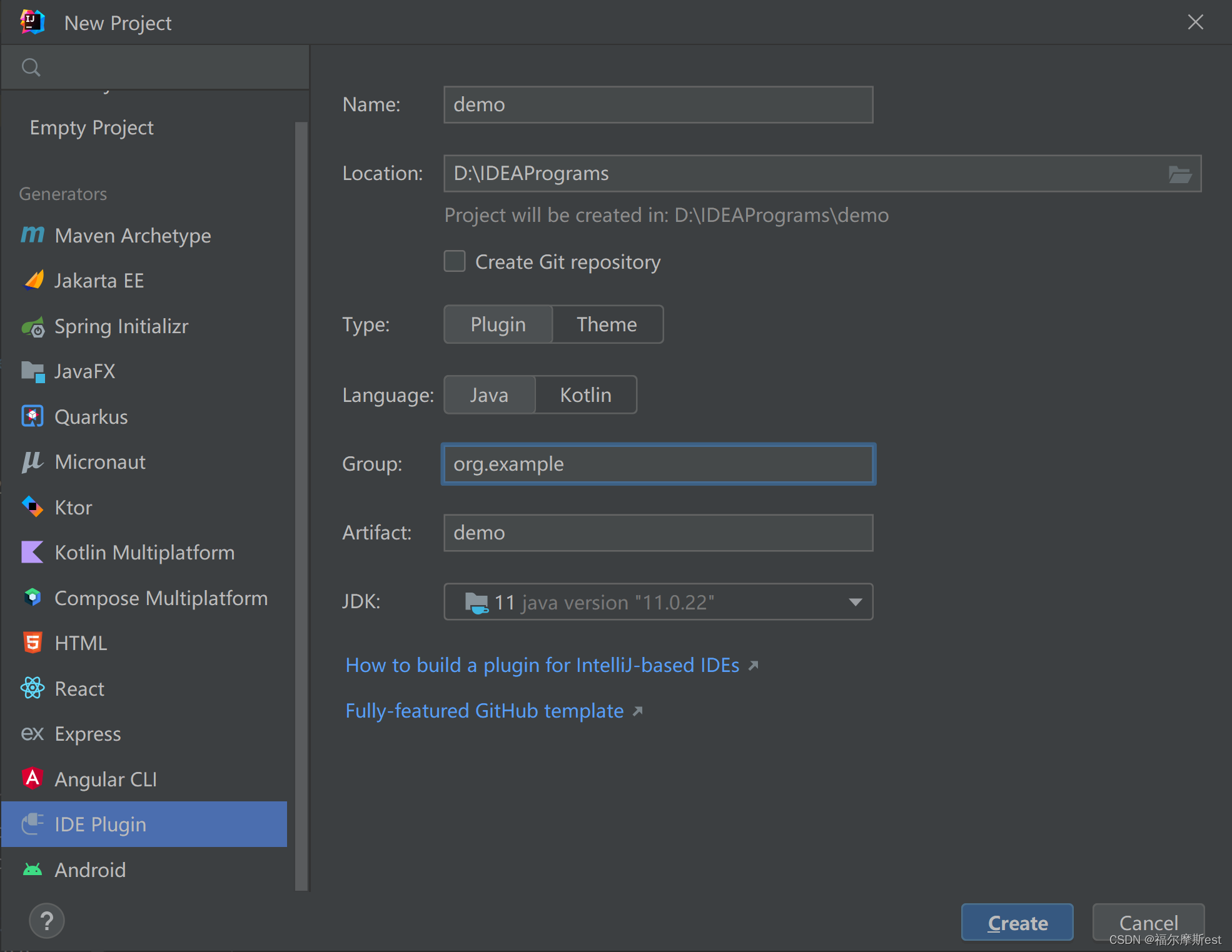Image resolution: width=1232 pixels, height=952 pixels.
Task: Select Empty Project in the sidebar
Action: (x=91, y=128)
